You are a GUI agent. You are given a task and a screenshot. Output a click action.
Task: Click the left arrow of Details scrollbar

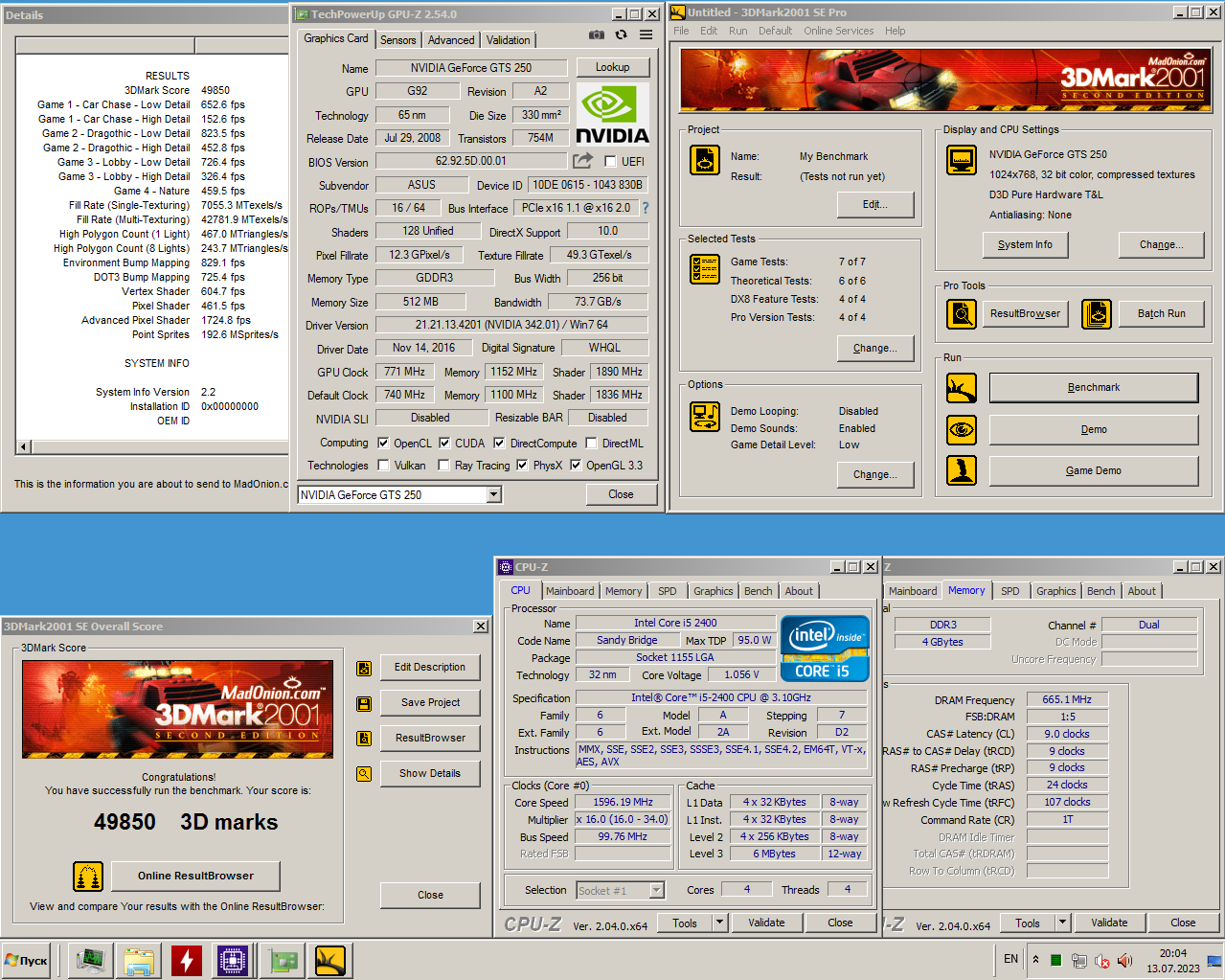click(x=24, y=446)
